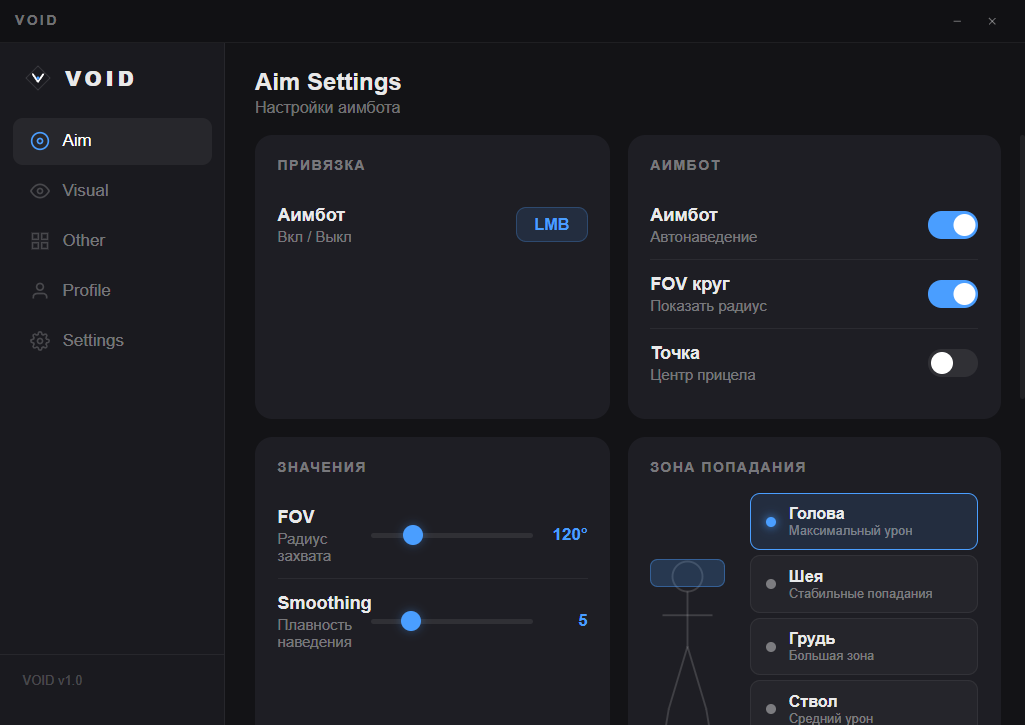This screenshot has width=1025, height=725.
Task: Click the ЗНАЧЕНИЯ section header
Action: click(x=322, y=467)
